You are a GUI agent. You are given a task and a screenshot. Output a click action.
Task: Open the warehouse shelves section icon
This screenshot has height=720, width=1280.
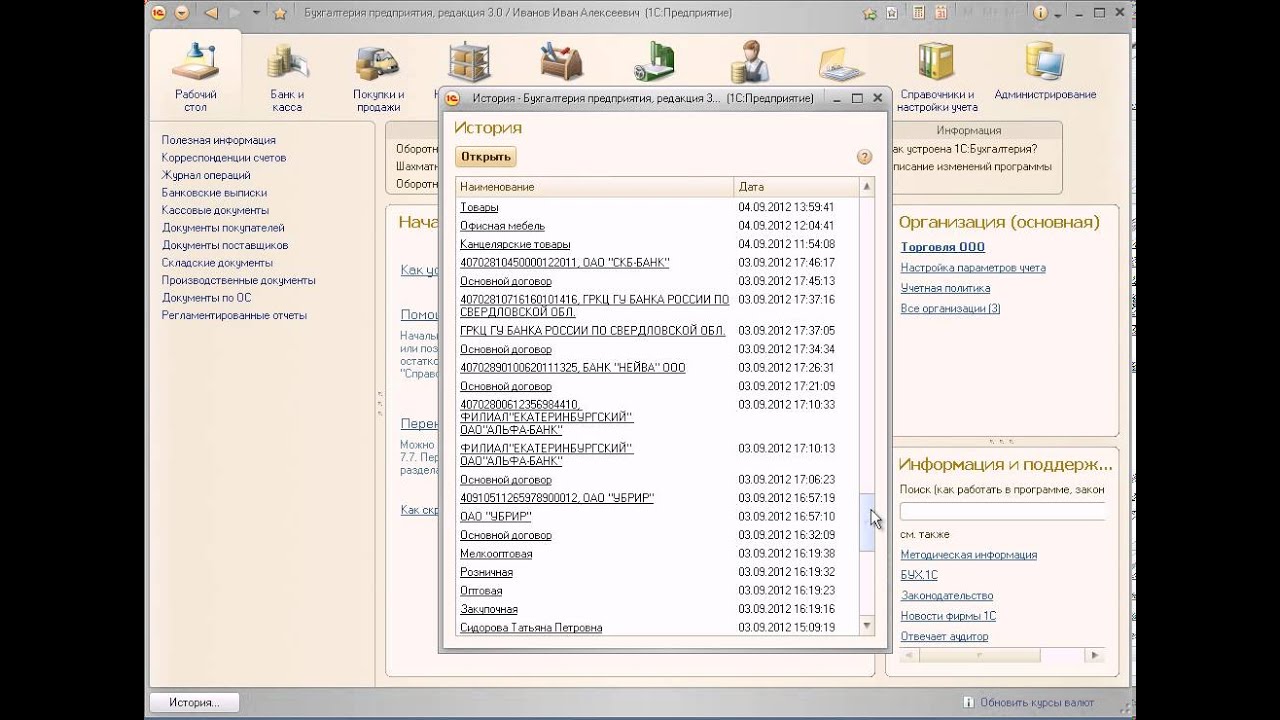tap(469, 62)
